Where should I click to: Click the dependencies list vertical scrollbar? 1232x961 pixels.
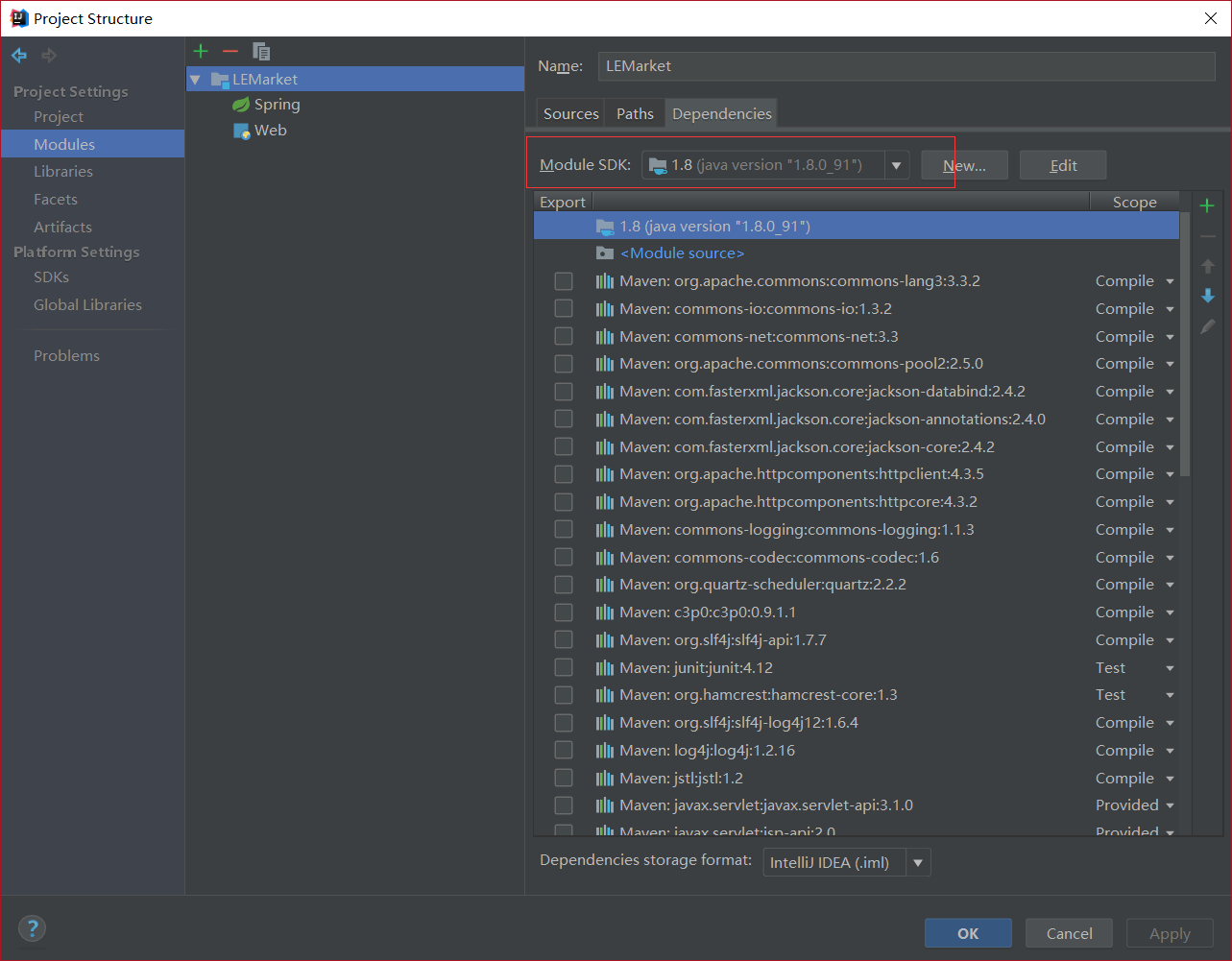click(1185, 346)
